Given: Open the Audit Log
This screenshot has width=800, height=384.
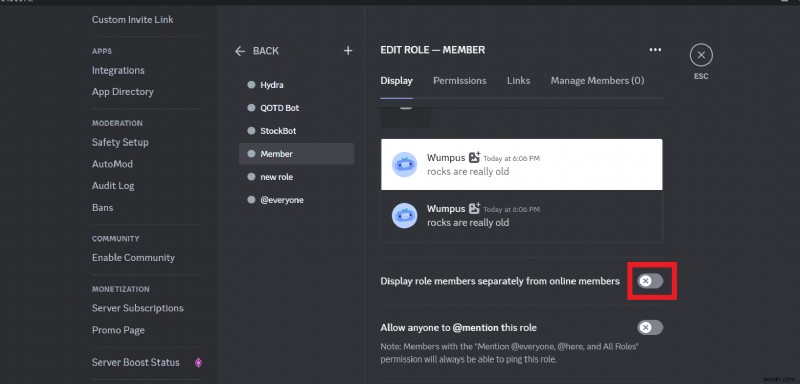Looking at the screenshot, I should click(x=113, y=186).
